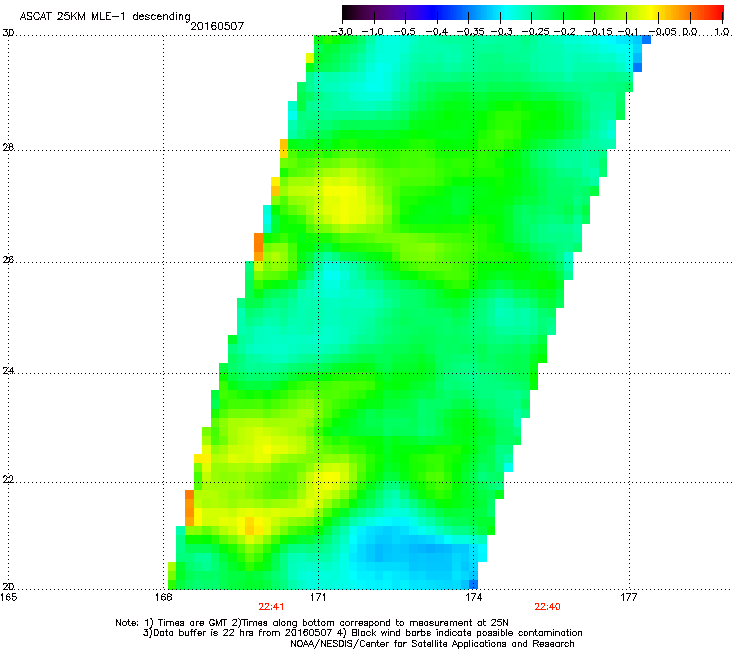Click the longitude label 177 on the bottom axis
Image resolution: width=740 pixels, height=650 pixels.
click(x=629, y=598)
